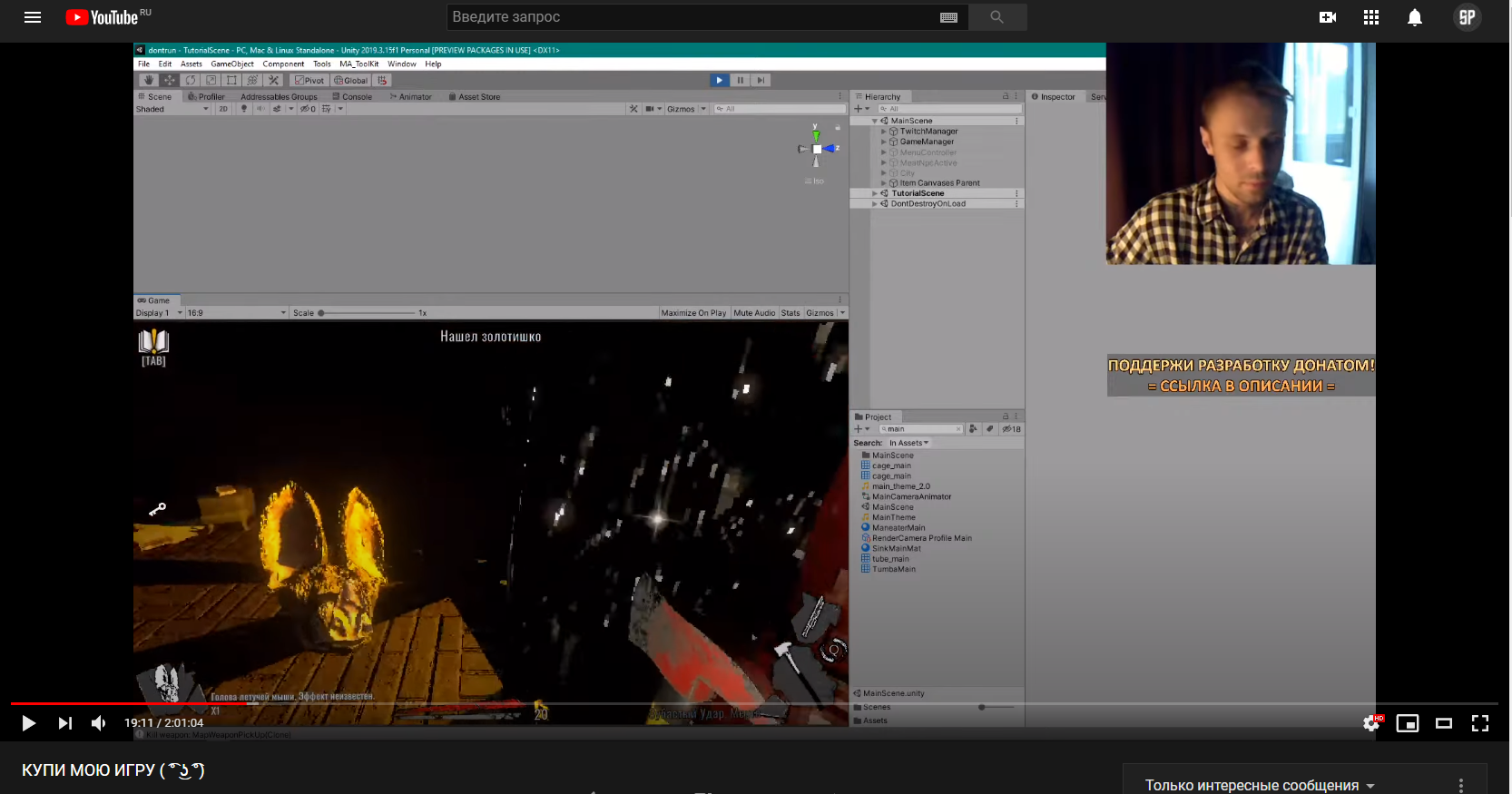Select RenderCamera Profile Main asset
Screen dimensions: 1512x794
921,538
